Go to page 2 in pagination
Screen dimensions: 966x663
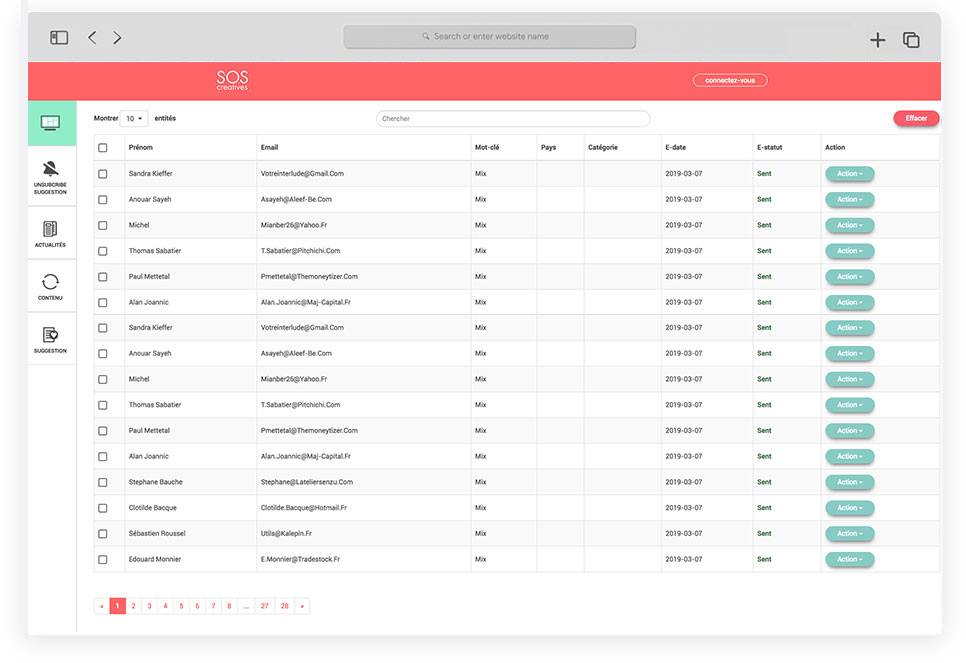pos(133,606)
